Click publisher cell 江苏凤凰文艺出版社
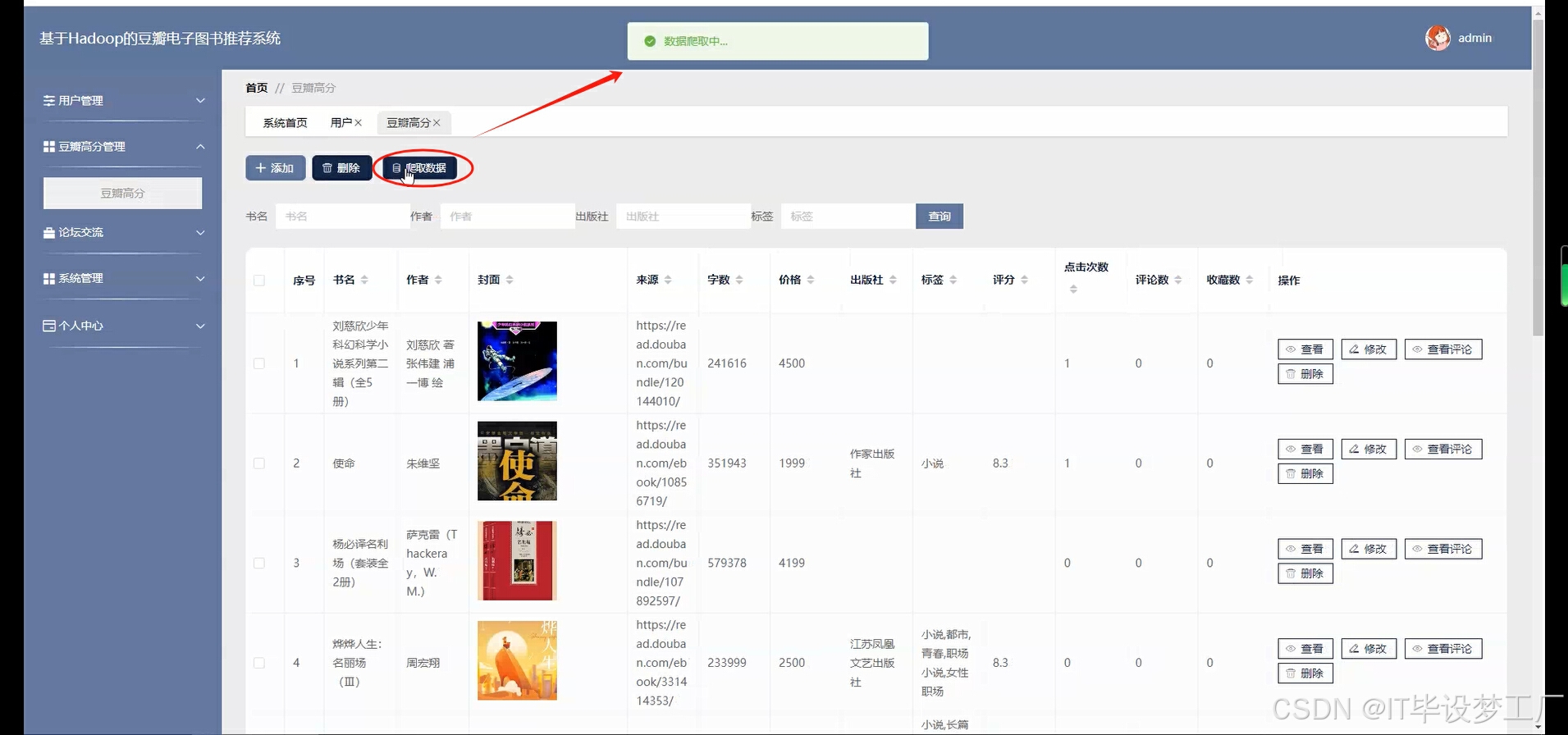The image size is (1568, 735). pos(872,663)
